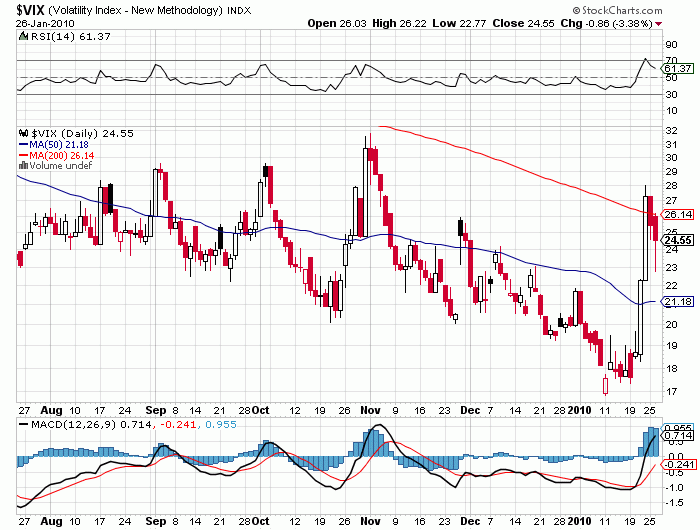The image size is (700, 530).
Task: Click the volume bars icon in legend
Action: pyautogui.click(x=24, y=166)
